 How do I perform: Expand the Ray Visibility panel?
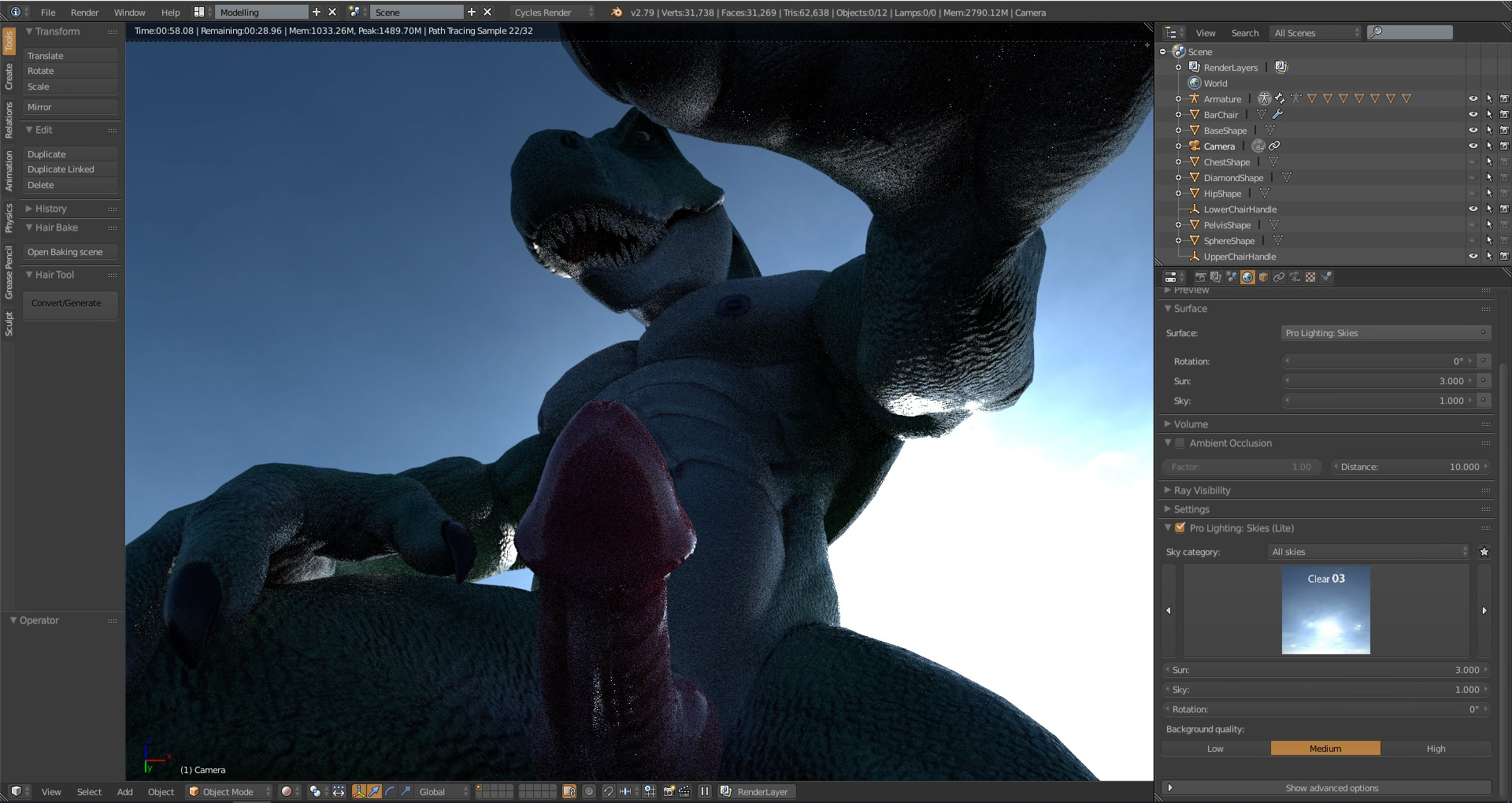tap(1202, 490)
